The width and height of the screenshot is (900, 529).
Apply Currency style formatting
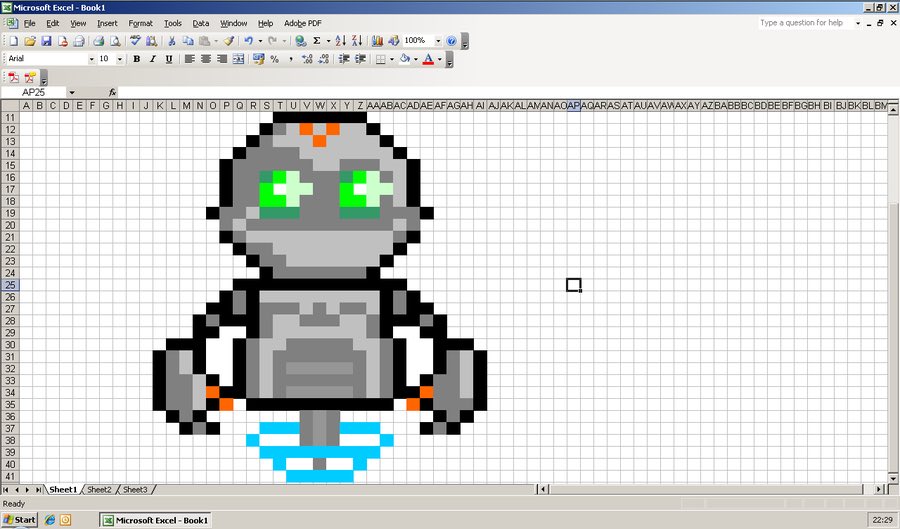click(259, 59)
